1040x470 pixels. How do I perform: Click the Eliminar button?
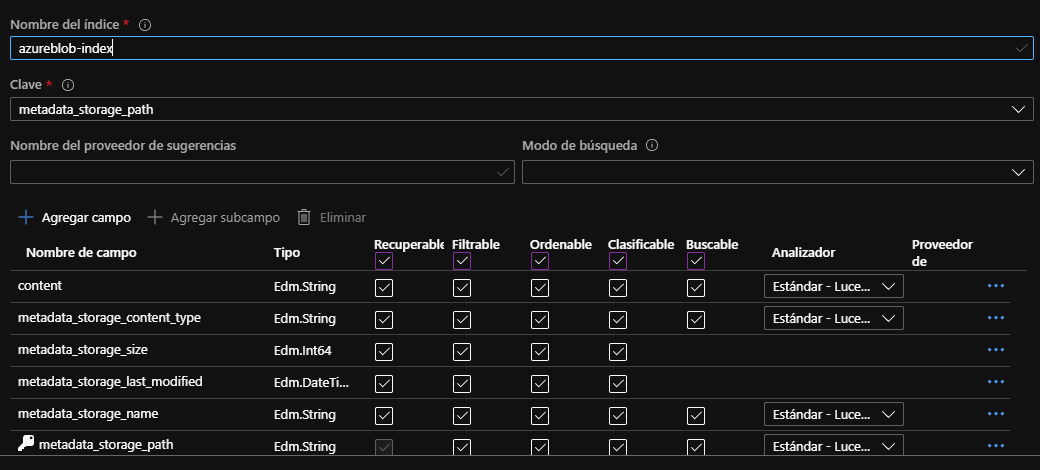(332, 217)
